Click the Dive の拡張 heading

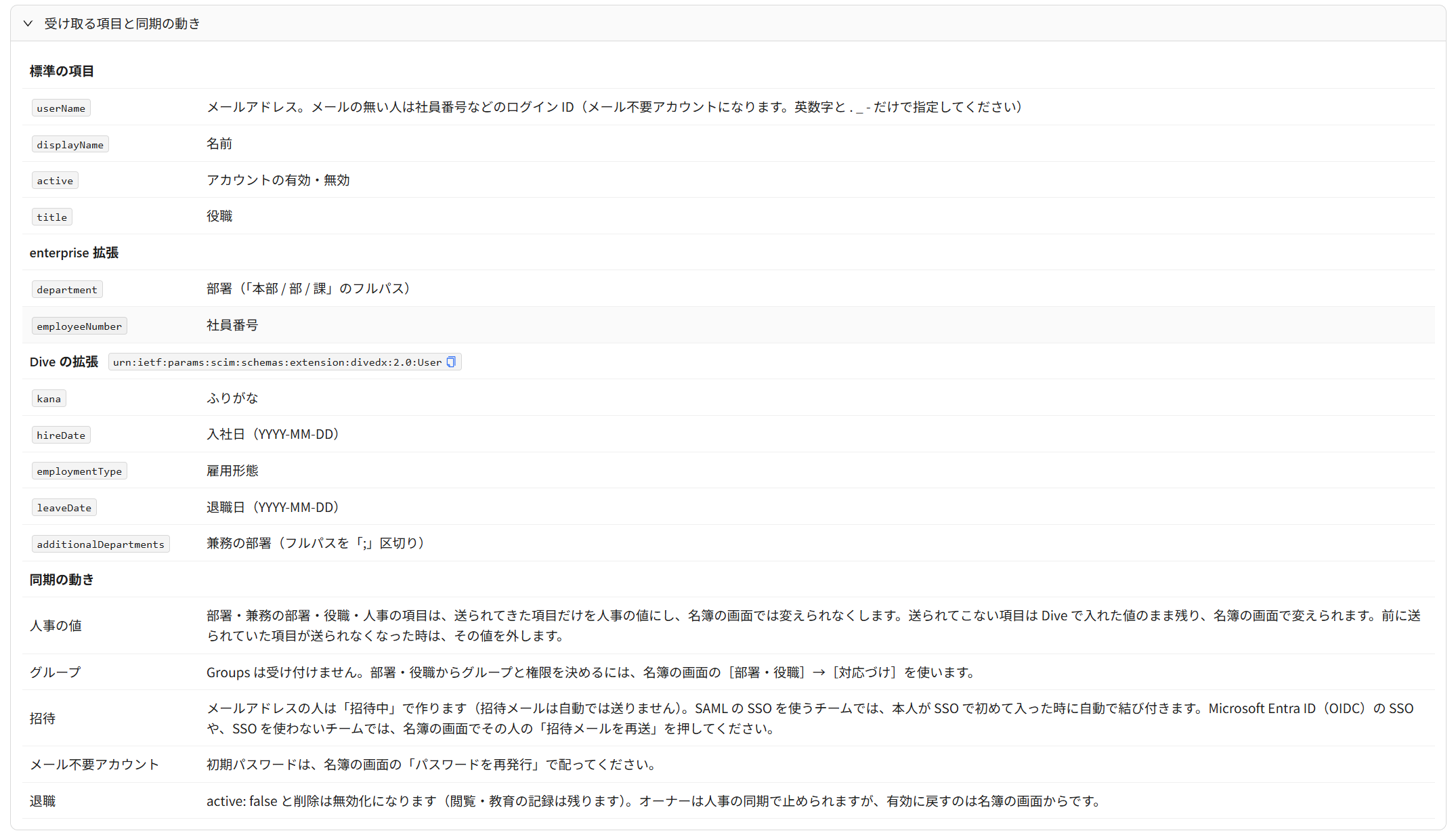64,362
